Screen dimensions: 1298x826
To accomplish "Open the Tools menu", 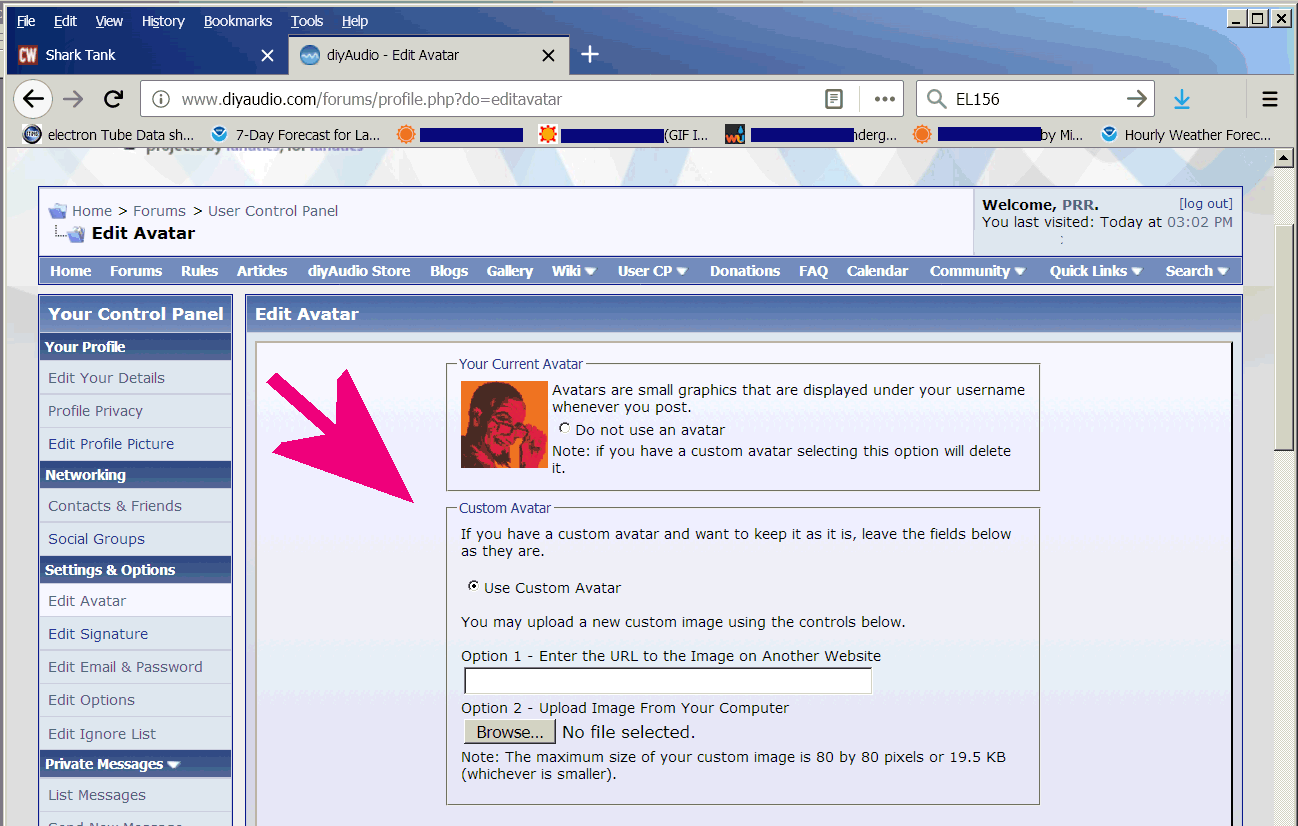I will (307, 21).
